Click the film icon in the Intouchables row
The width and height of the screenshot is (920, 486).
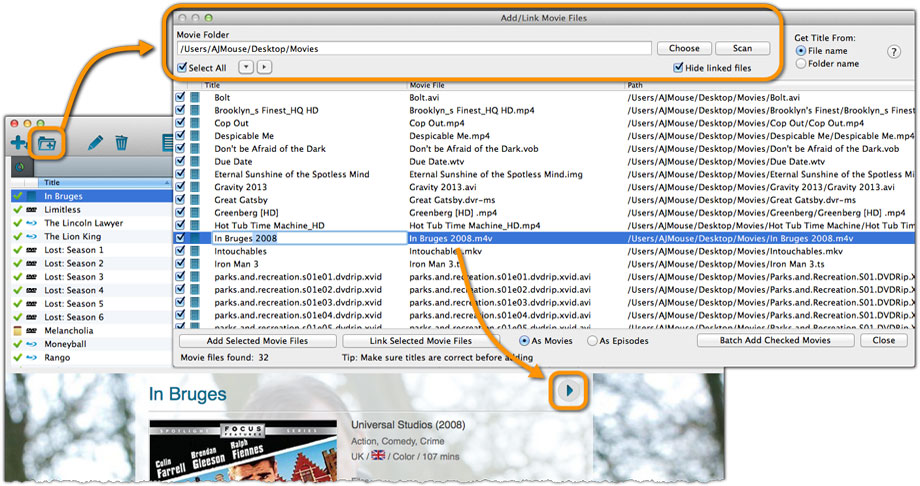tap(195, 251)
